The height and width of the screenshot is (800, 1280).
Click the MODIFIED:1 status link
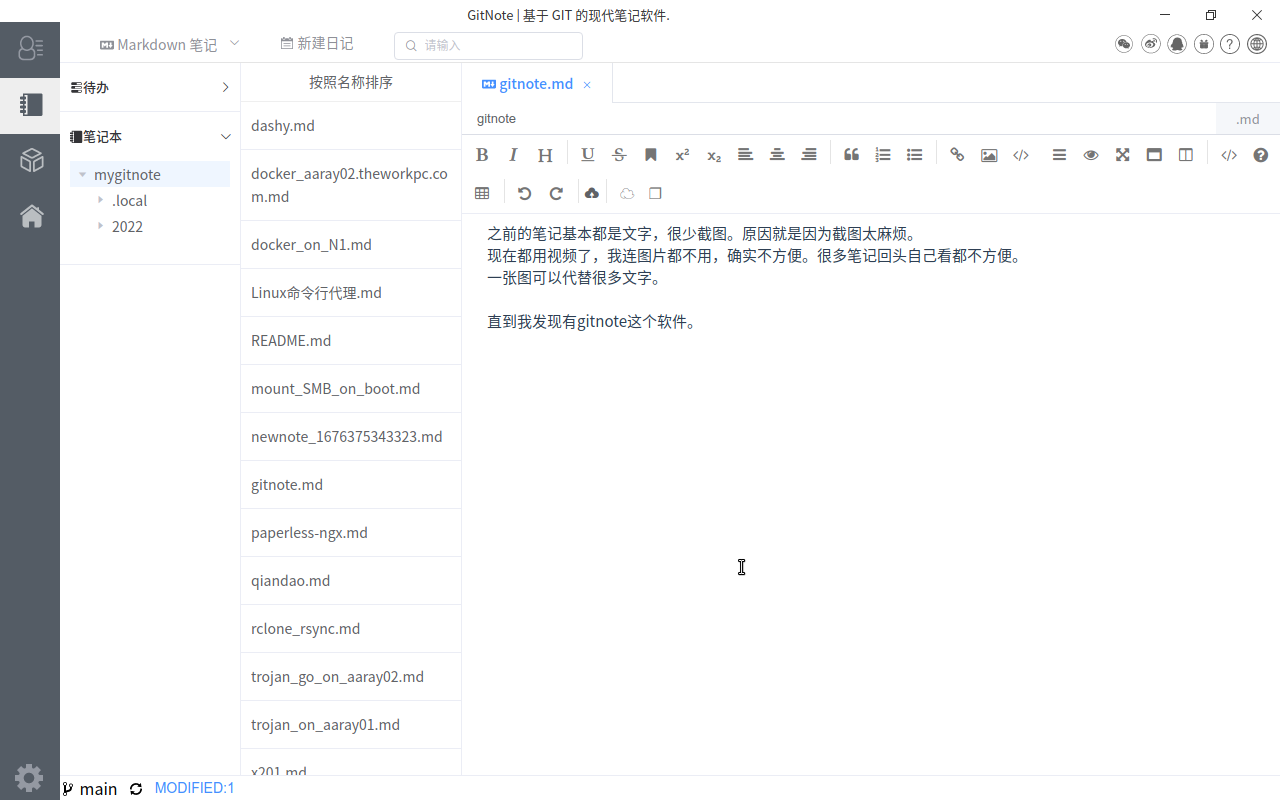tap(195, 788)
